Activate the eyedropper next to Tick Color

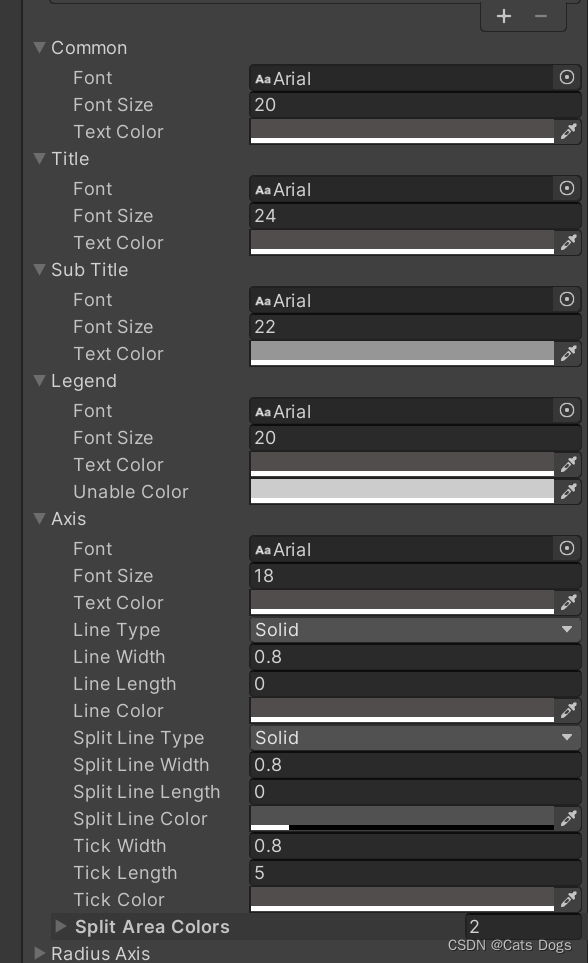(x=569, y=899)
